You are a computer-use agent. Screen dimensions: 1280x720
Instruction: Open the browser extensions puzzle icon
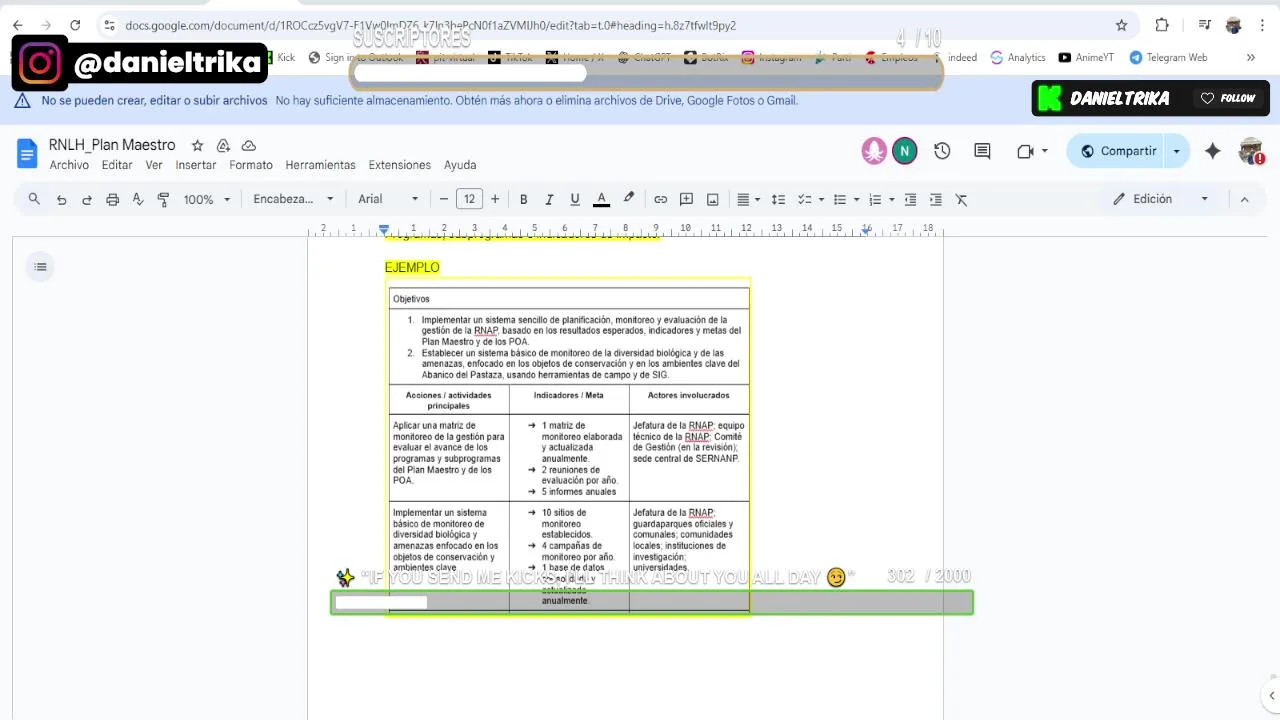click(x=1162, y=25)
